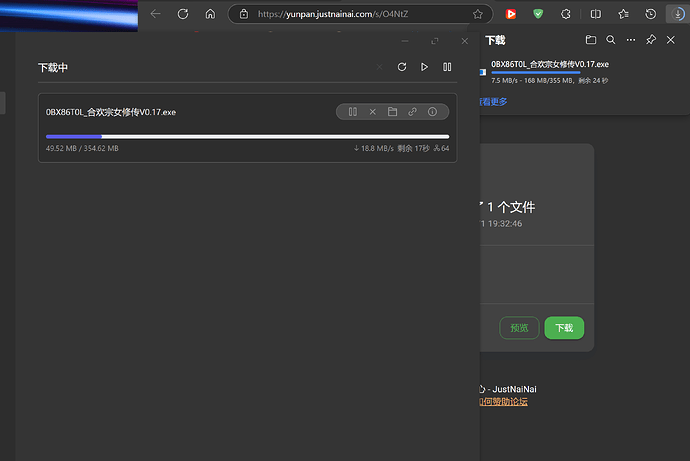This screenshot has height=461, width=690.
Task: Open the favorites list icon in toolbar
Action: [x=623, y=14]
